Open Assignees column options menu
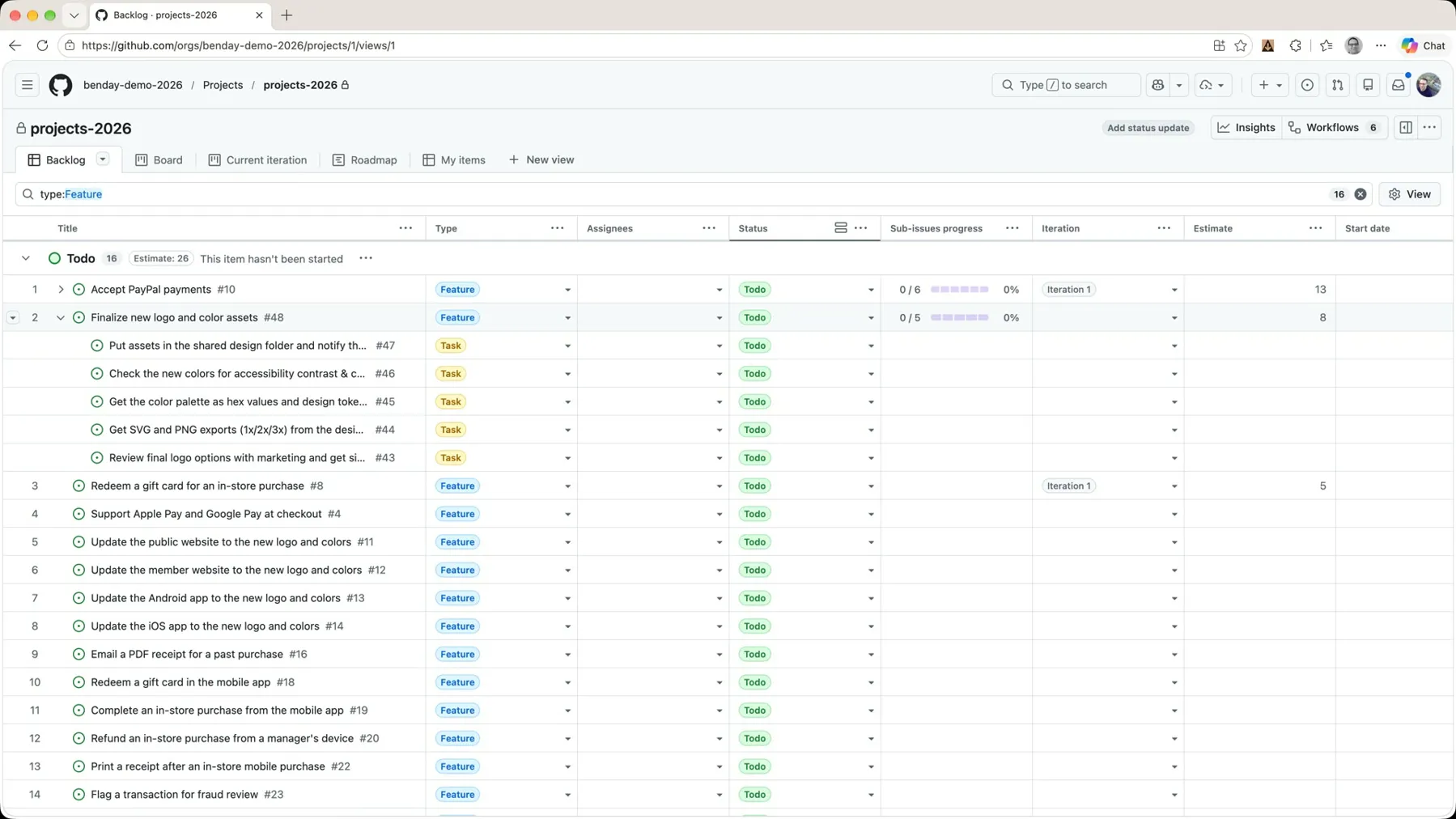The image size is (1456, 819). pos(709,228)
